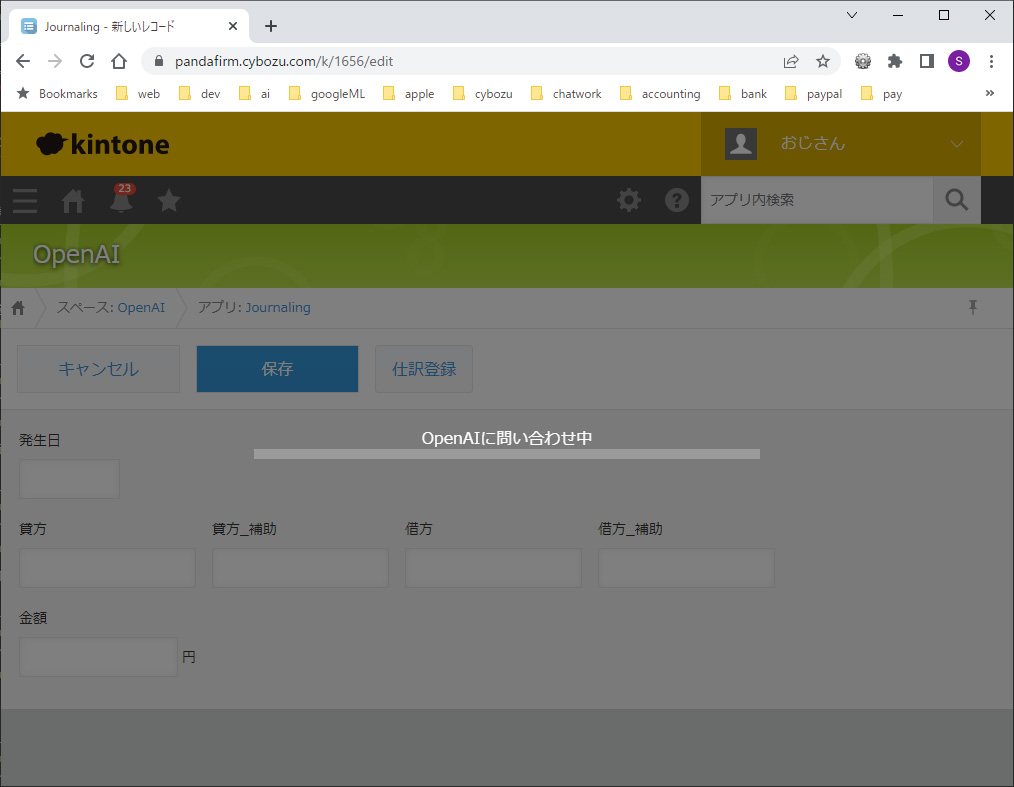The width and height of the screenshot is (1014, 787).
Task: Click the 金額 amount field
Action: click(x=98, y=657)
